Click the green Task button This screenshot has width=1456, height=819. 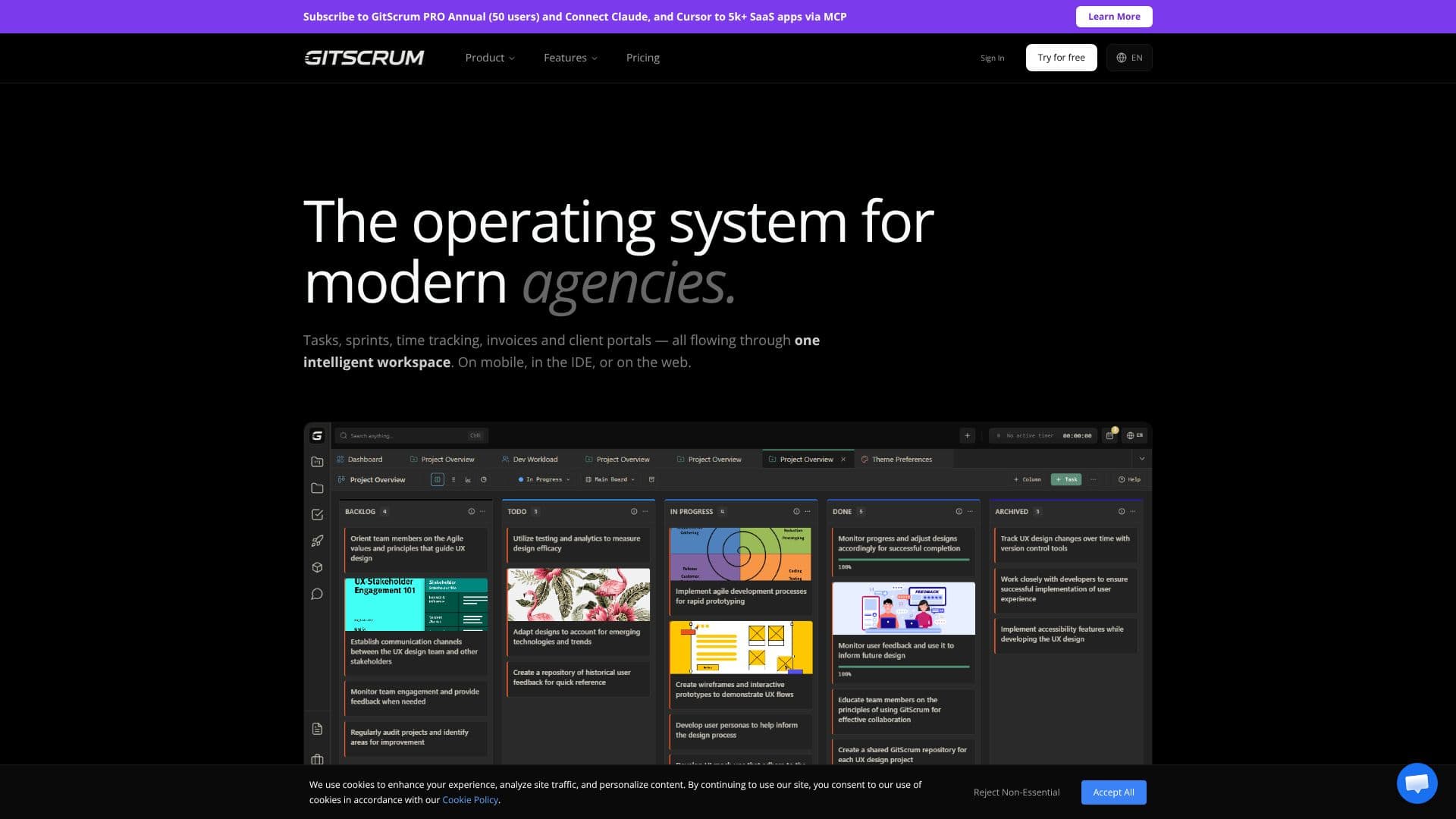1066,479
